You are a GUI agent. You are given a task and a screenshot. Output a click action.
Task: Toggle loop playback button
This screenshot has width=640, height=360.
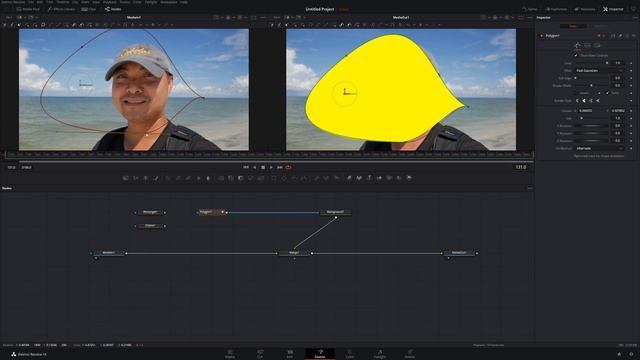(x=289, y=167)
